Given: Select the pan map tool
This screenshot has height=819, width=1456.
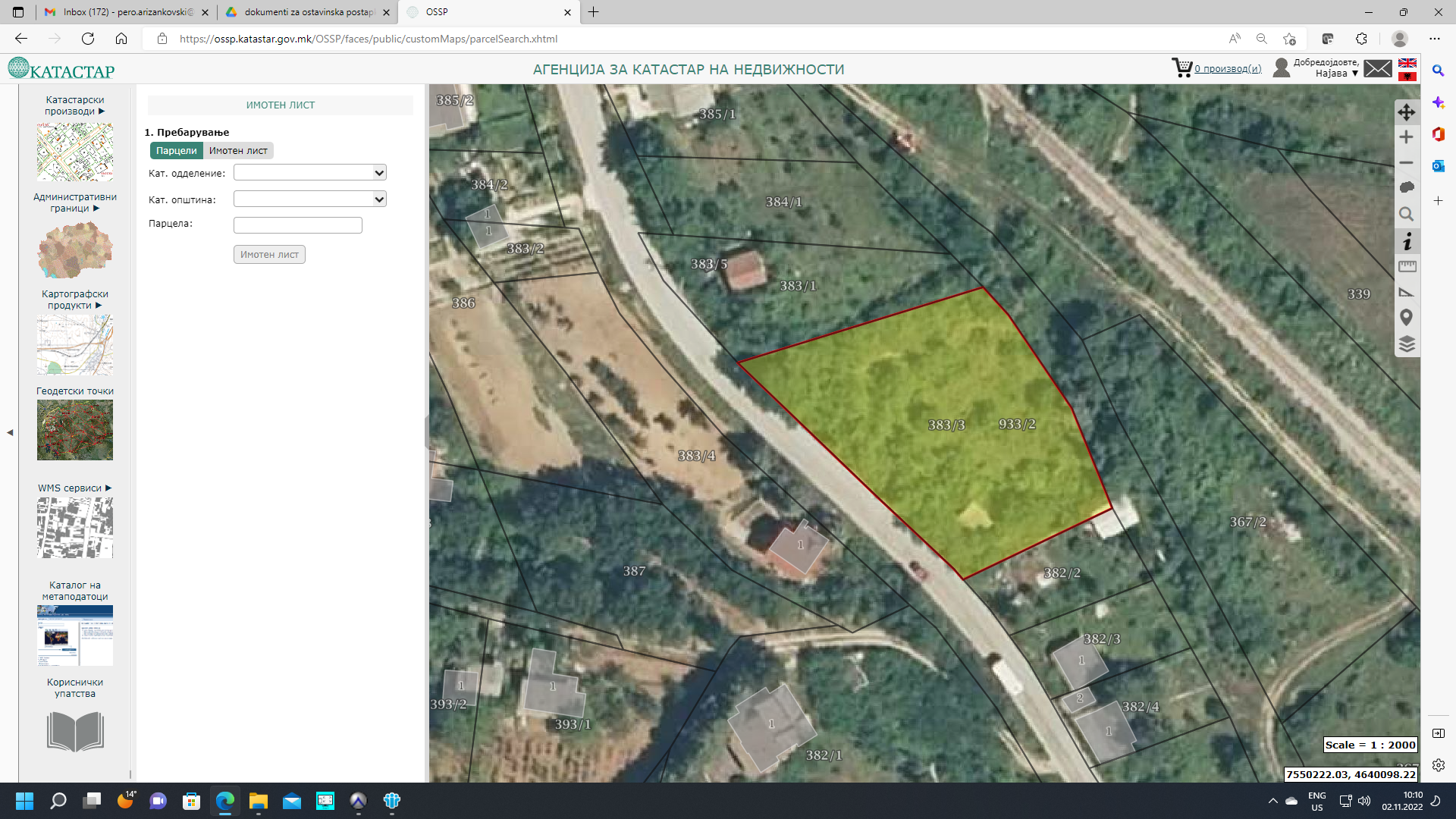Looking at the screenshot, I should (x=1407, y=112).
